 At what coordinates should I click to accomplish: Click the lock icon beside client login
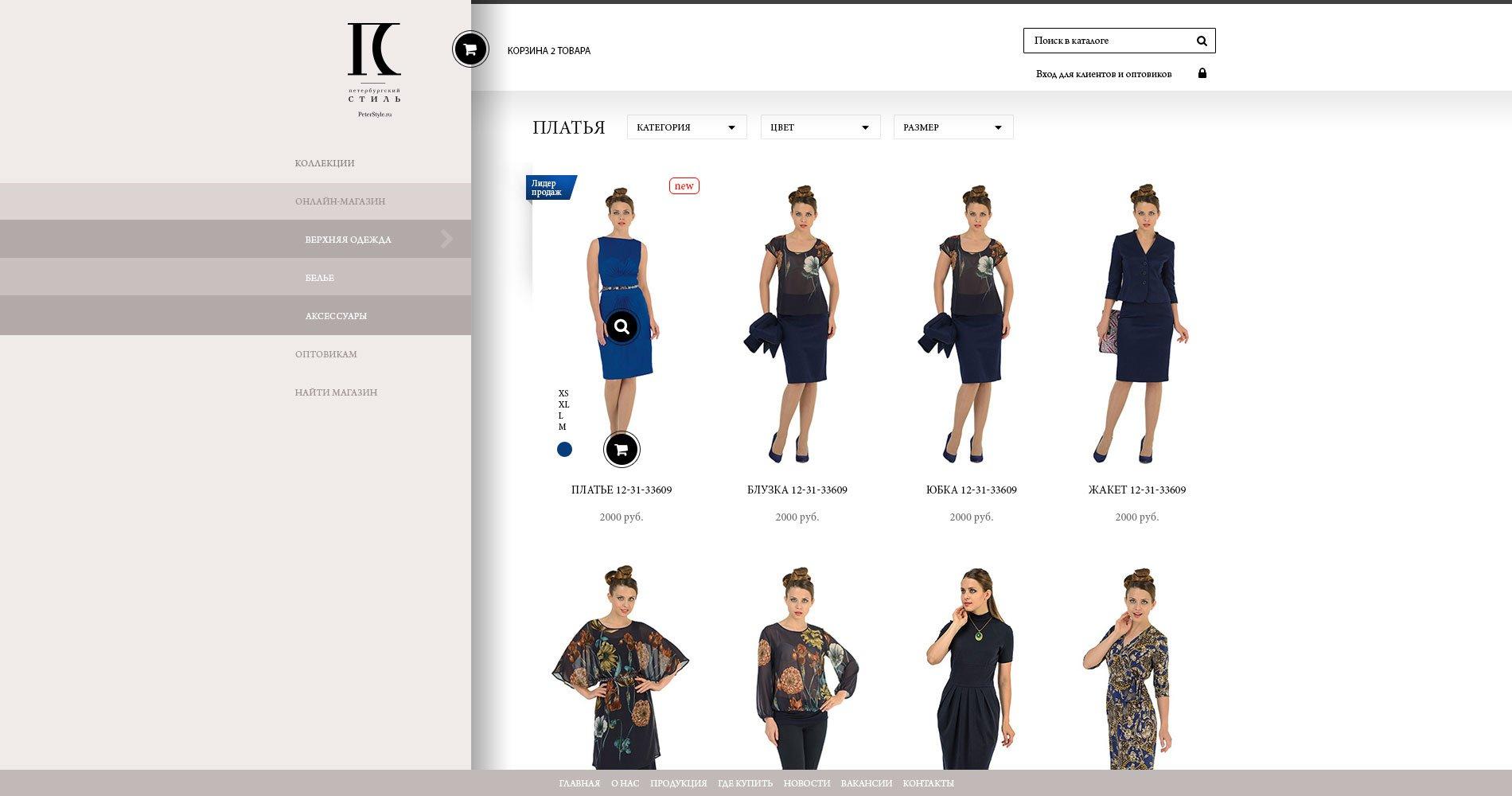pos(1202,73)
